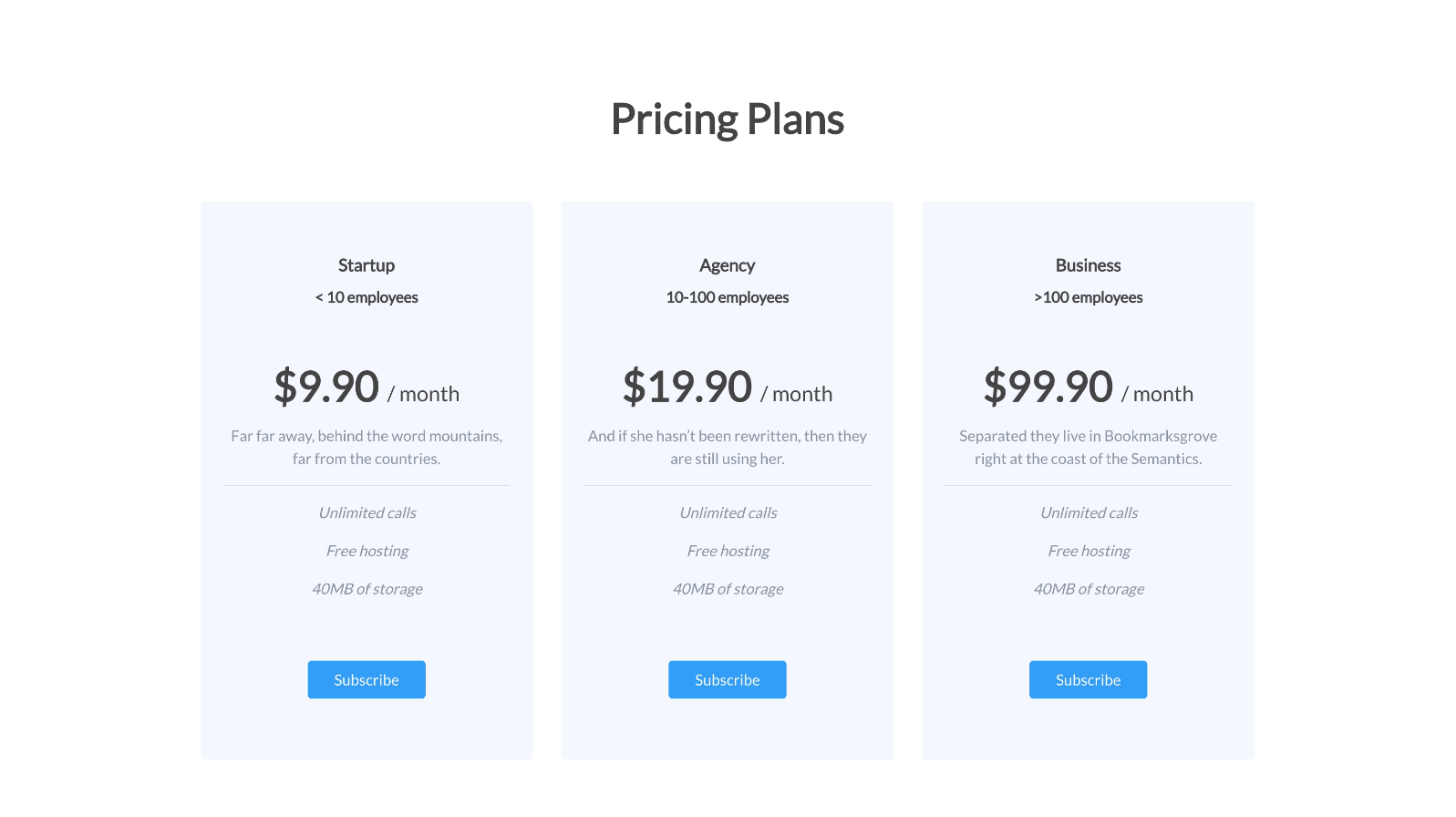
Task: Select 'Unlimited calls' in the Startup card
Action: click(x=367, y=512)
